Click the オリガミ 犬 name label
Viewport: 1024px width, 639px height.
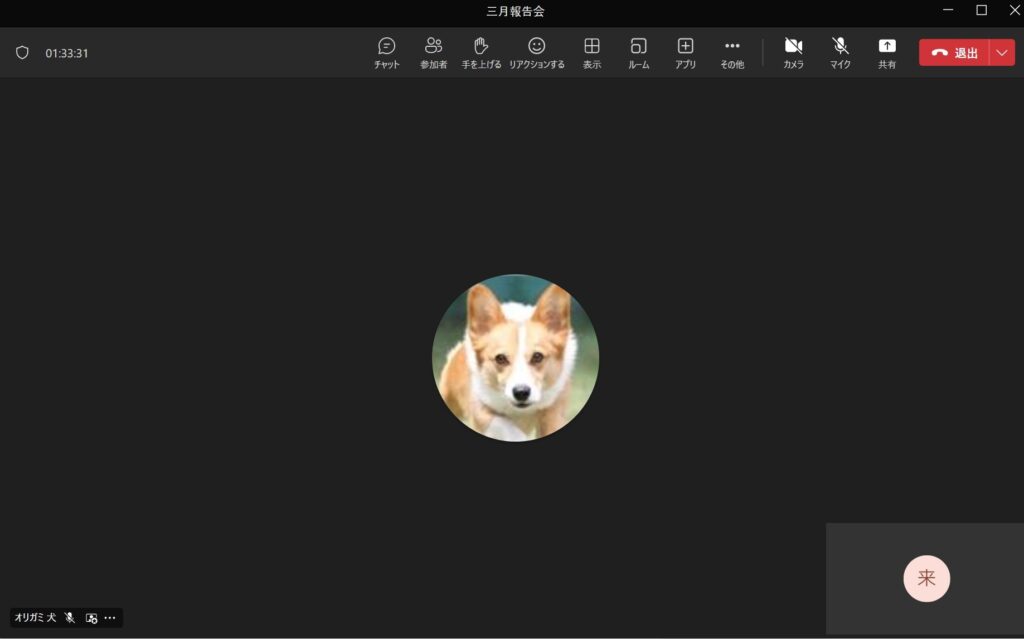(35, 618)
